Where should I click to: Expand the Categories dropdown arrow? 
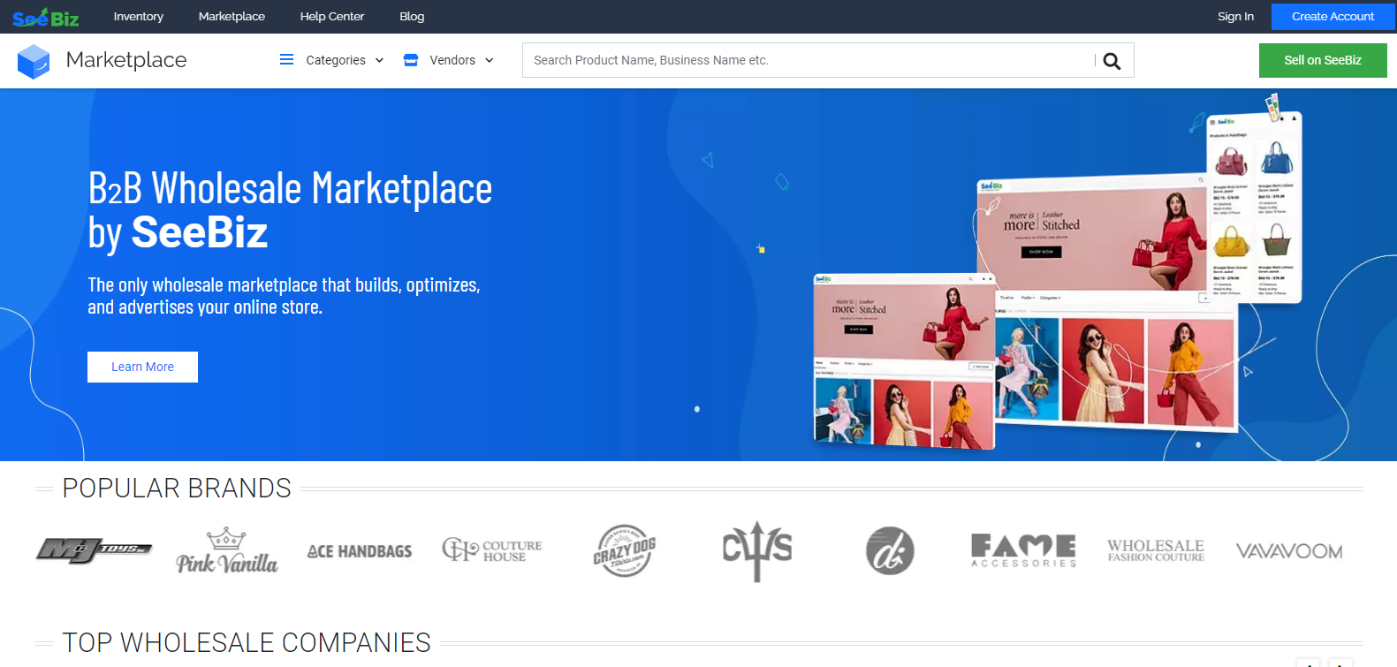coord(379,61)
